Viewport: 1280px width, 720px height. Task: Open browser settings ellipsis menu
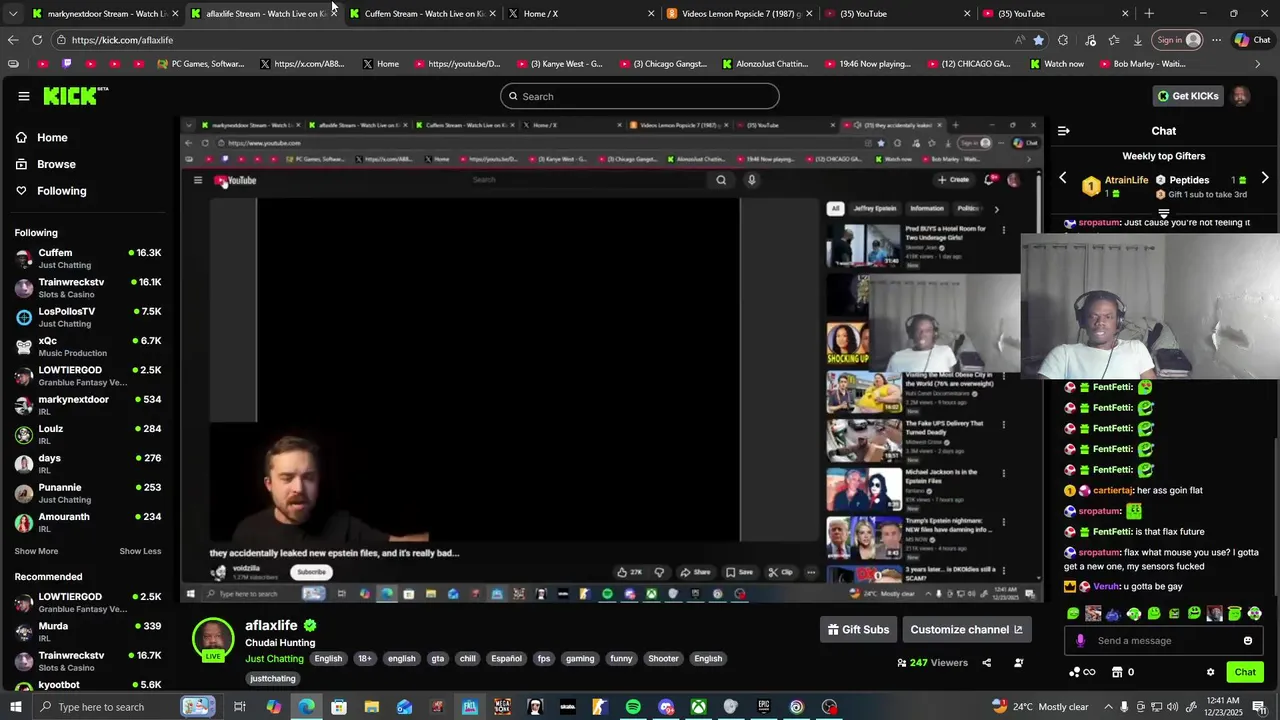click(1216, 40)
